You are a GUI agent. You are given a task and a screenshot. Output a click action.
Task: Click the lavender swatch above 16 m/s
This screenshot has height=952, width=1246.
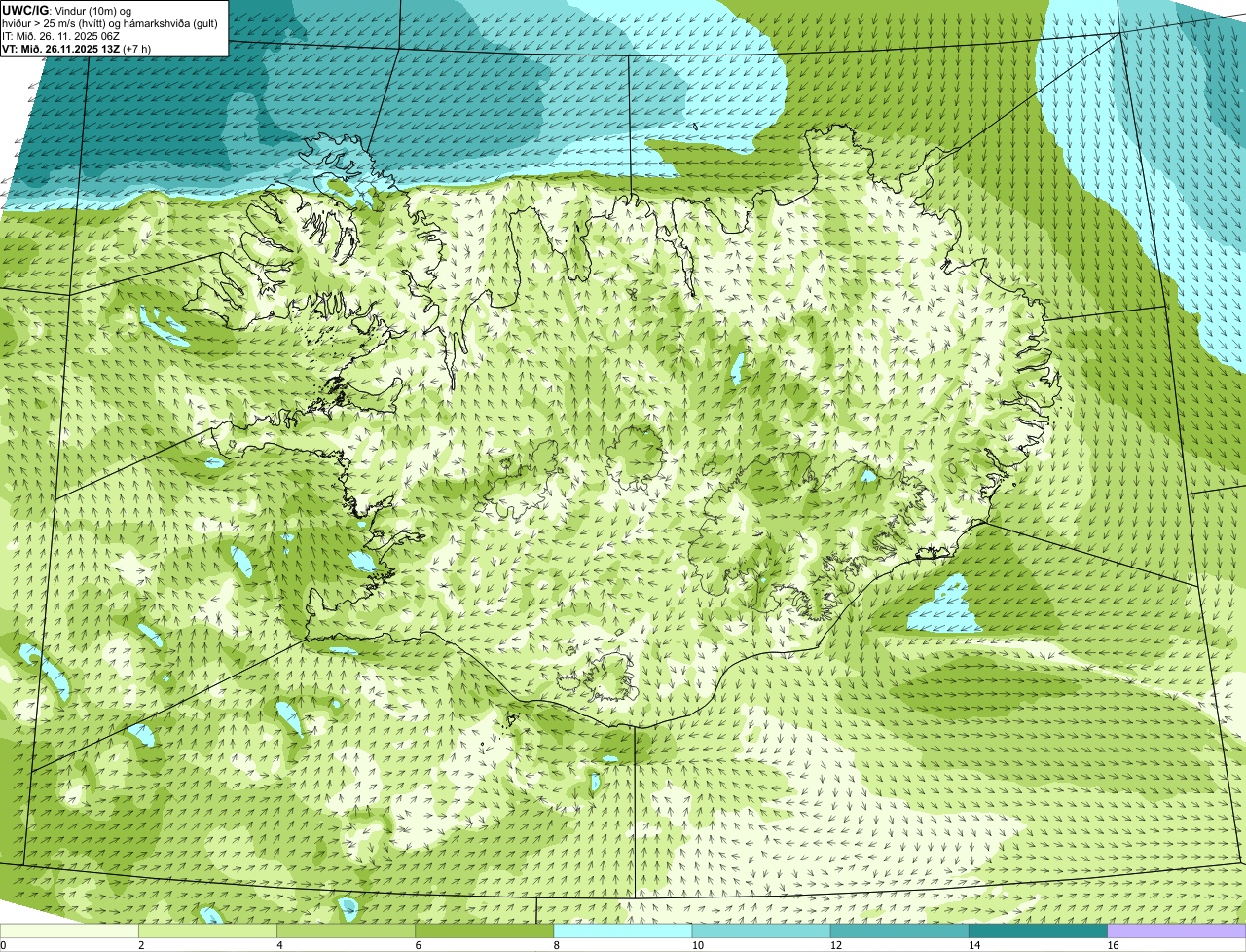pyautogui.click(x=1176, y=932)
